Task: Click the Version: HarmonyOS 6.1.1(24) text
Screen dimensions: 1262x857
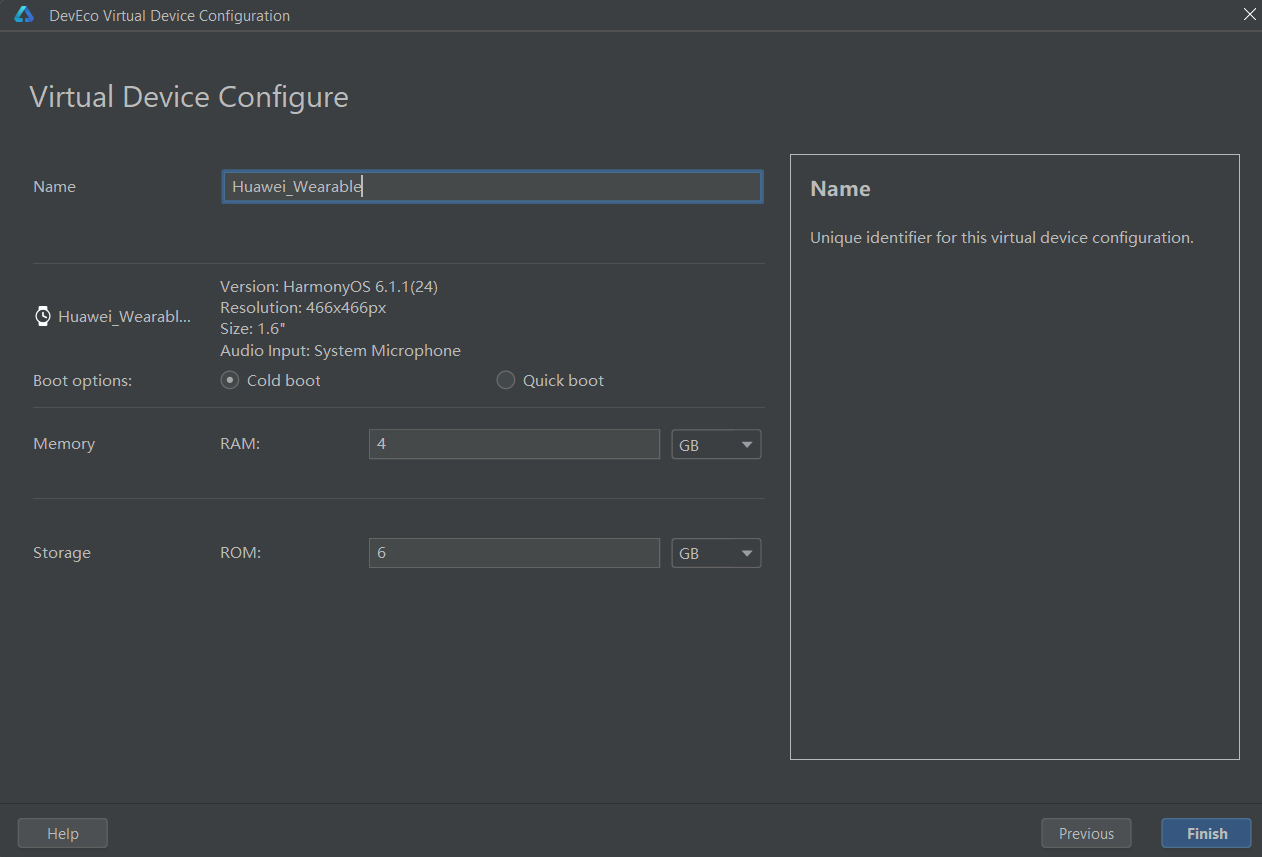Action: tap(329, 287)
